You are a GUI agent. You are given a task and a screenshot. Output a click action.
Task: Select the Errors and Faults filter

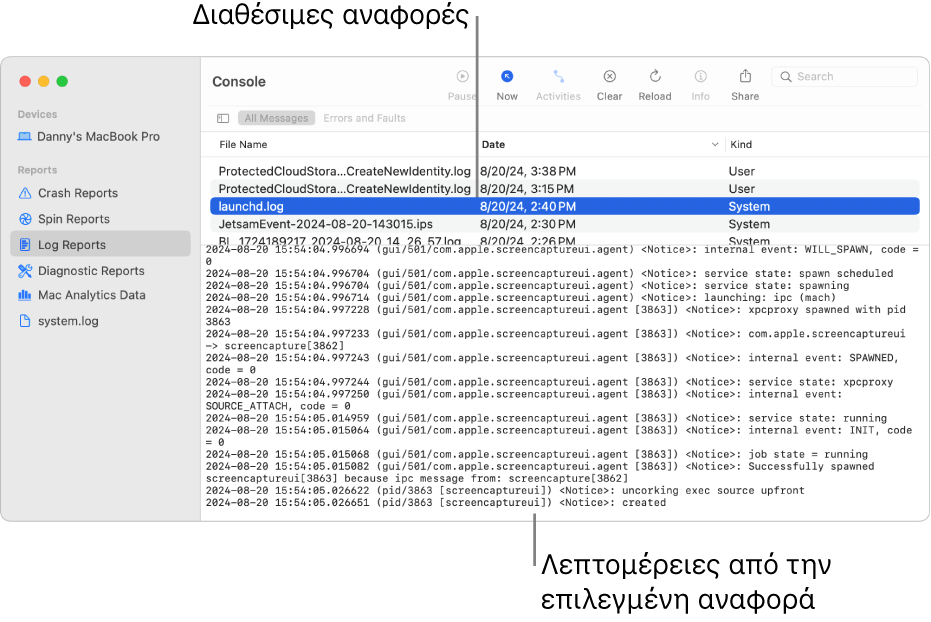[x=365, y=118]
